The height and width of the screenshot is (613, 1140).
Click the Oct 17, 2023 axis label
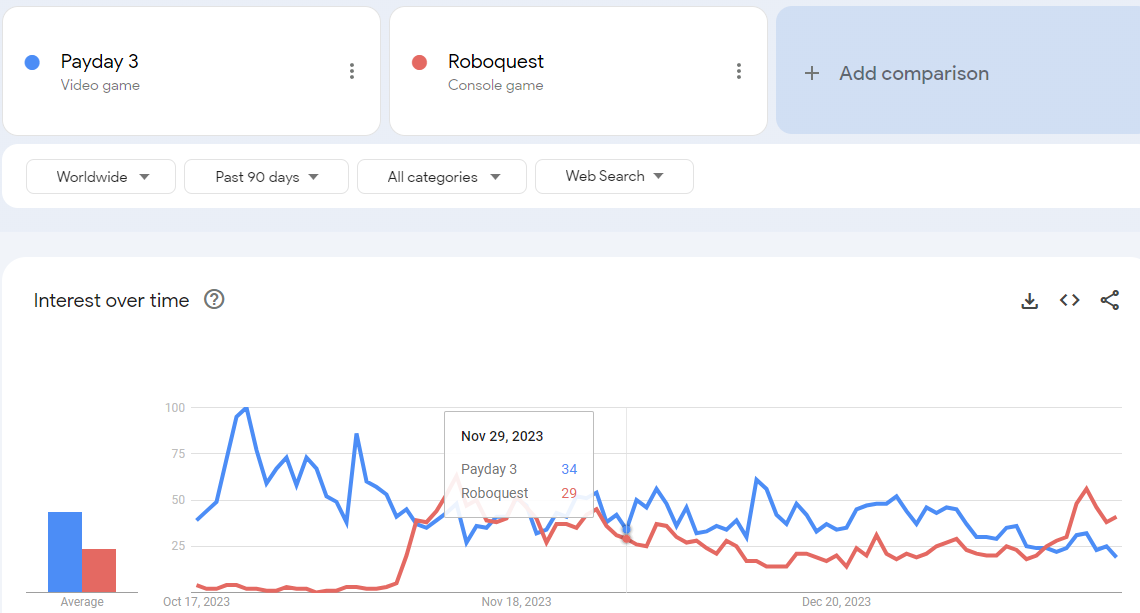[x=196, y=602]
